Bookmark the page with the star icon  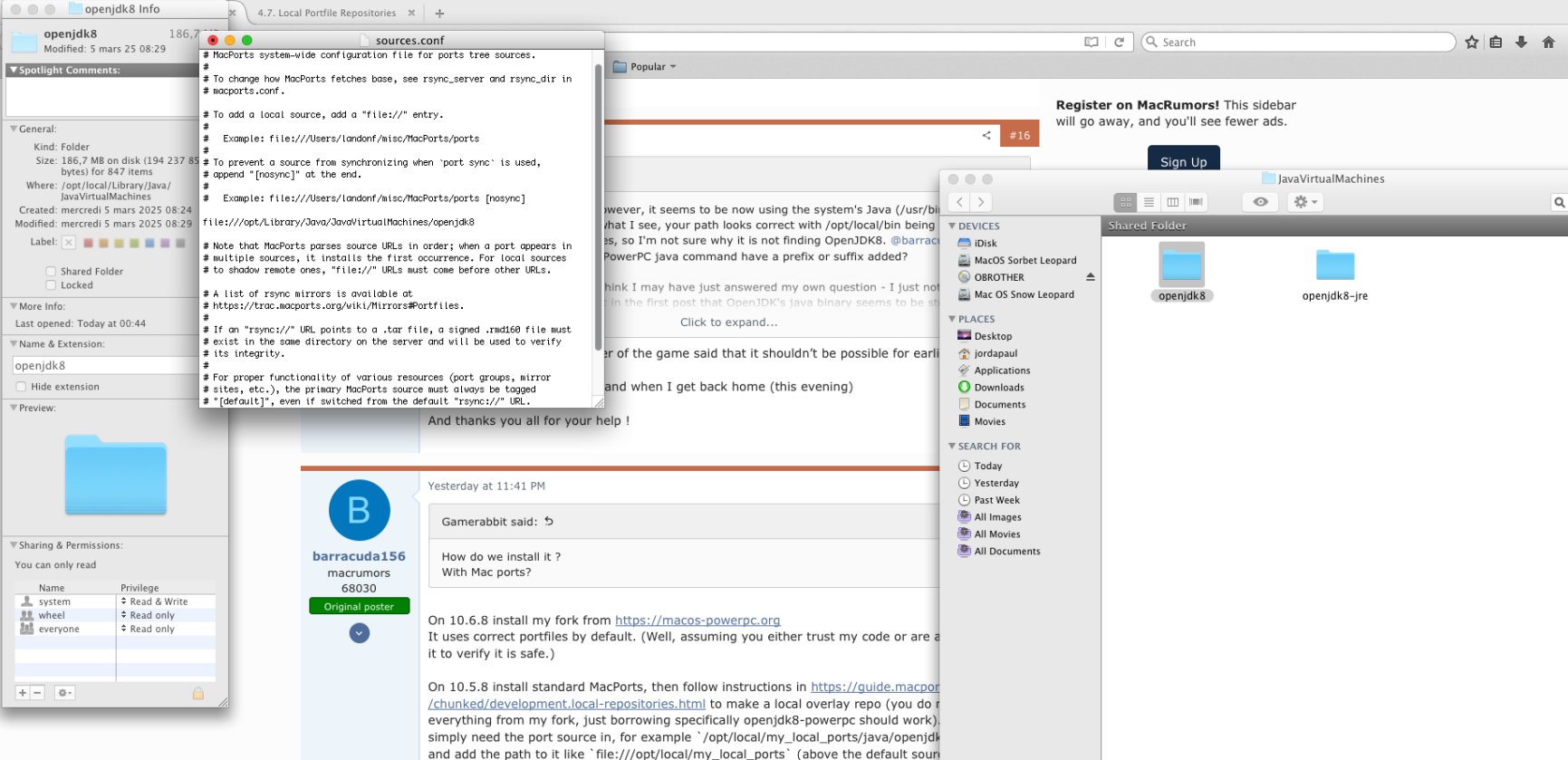pyautogui.click(x=1472, y=42)
